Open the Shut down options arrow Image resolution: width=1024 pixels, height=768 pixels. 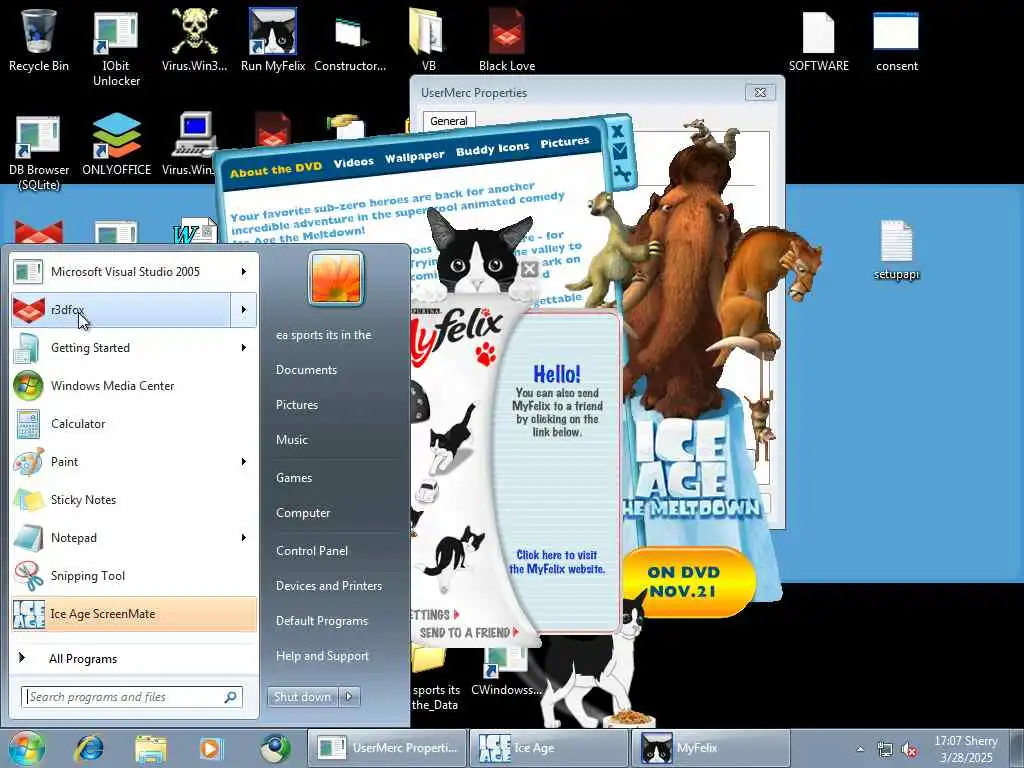349,696
